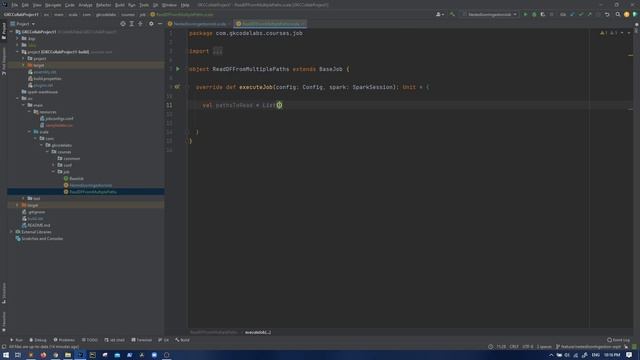Click the Search Everywhere magnifier icon
This screenshot has height=360, width=640.
coord(618,14)
